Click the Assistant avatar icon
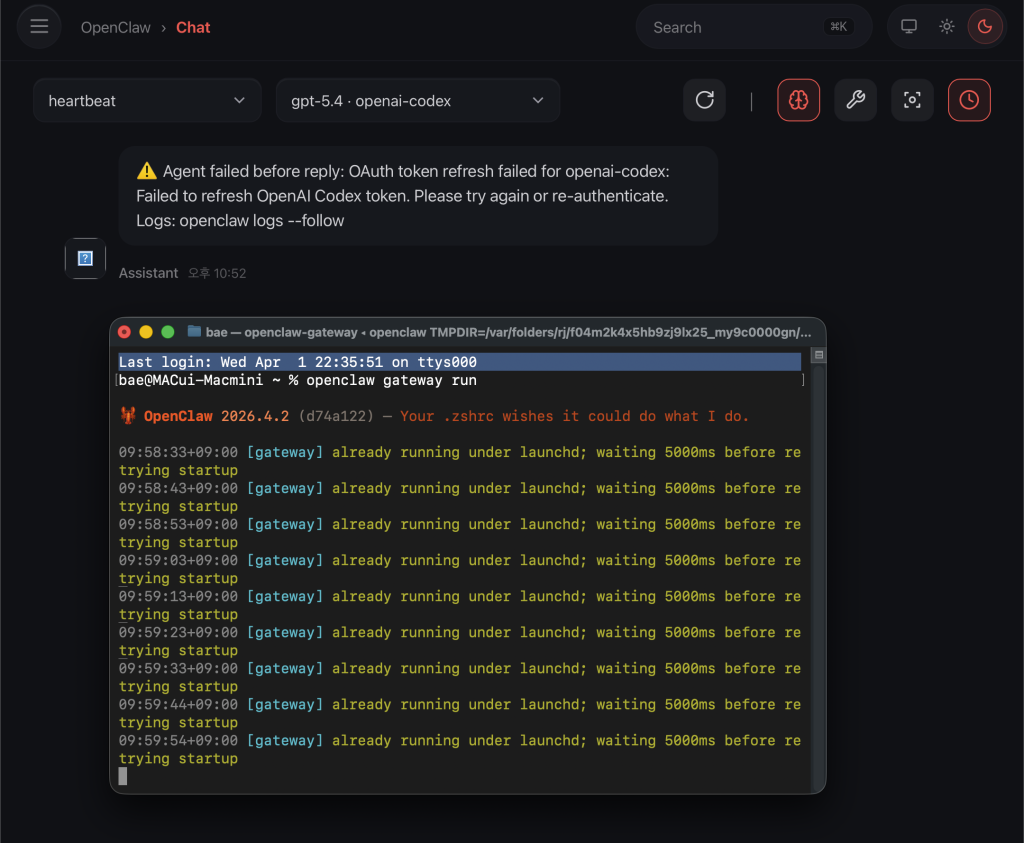 (x=85, y=259)
